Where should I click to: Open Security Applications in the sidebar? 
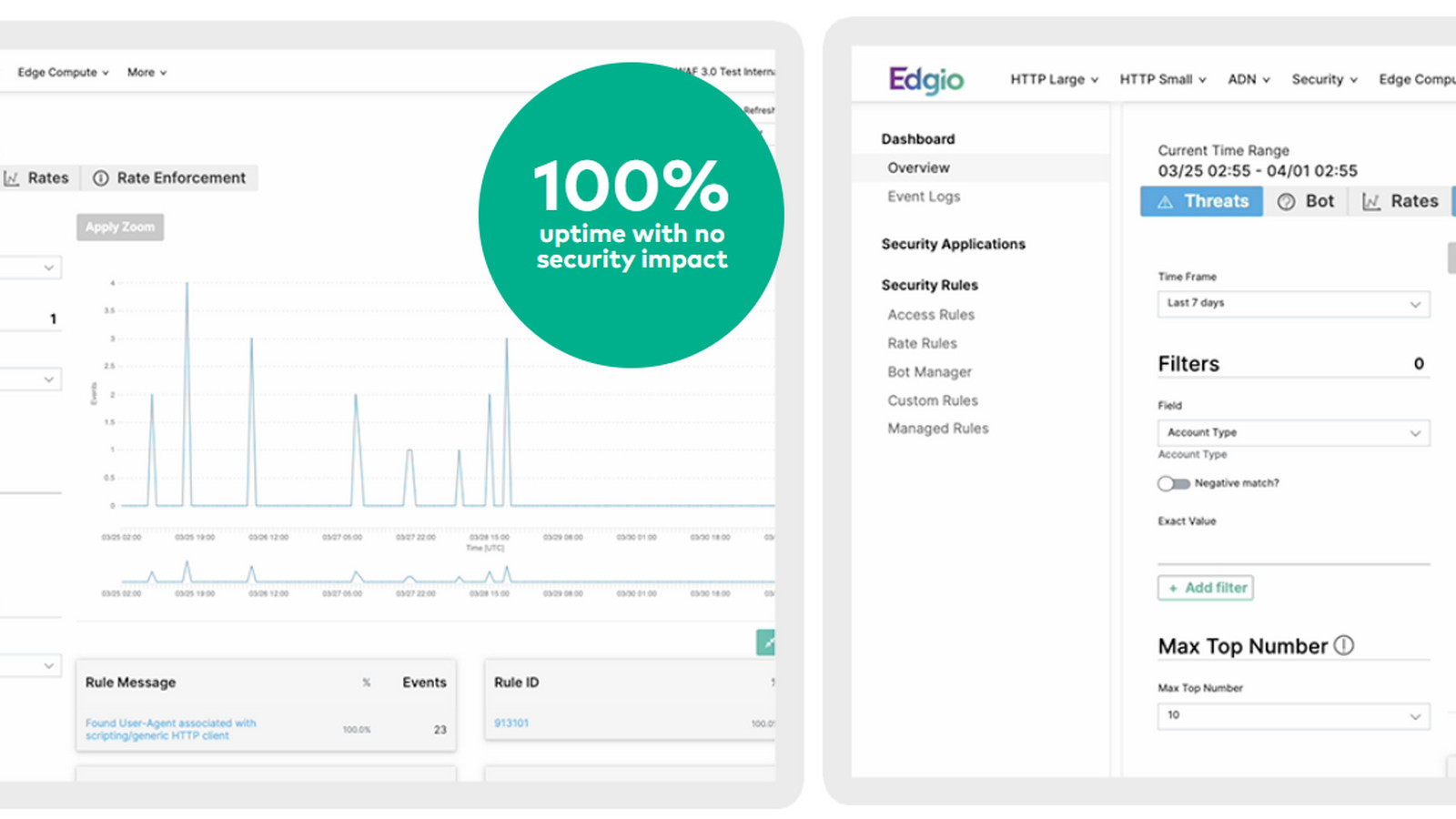coord(953,244)
